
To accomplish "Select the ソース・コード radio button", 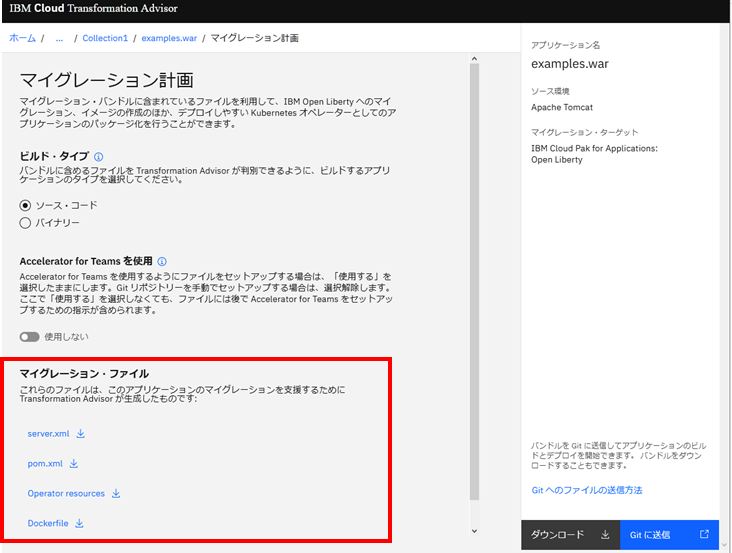I will [x=25, y=205].
